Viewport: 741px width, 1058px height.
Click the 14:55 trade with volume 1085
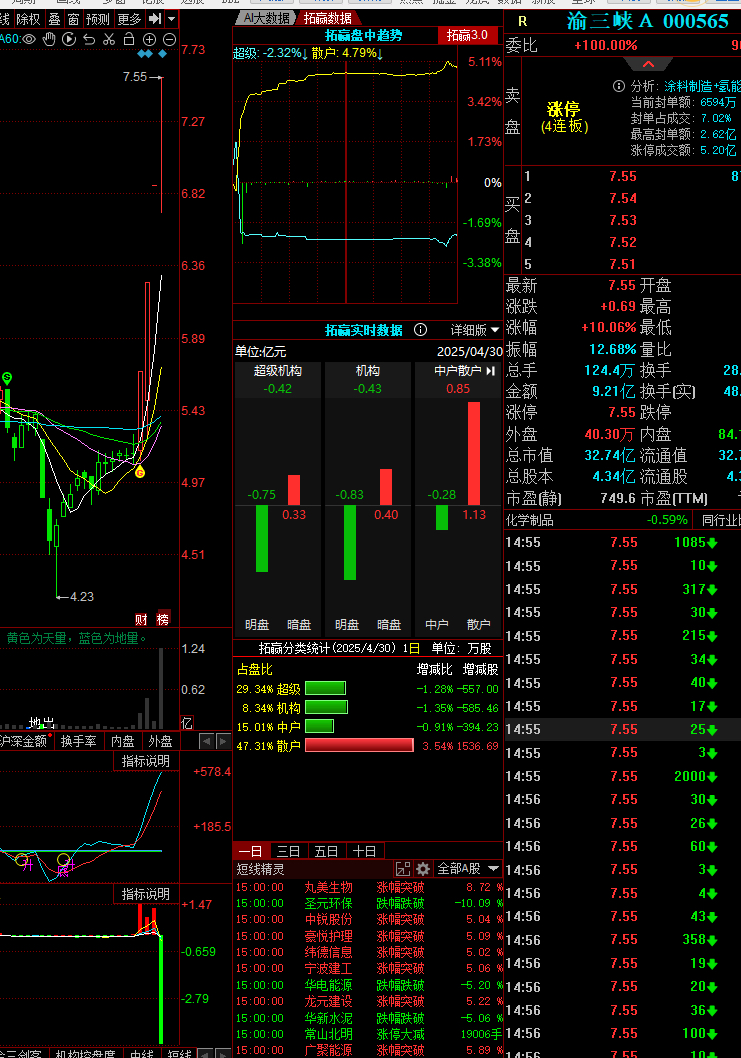pyautogui.click(x=622, y=542)
